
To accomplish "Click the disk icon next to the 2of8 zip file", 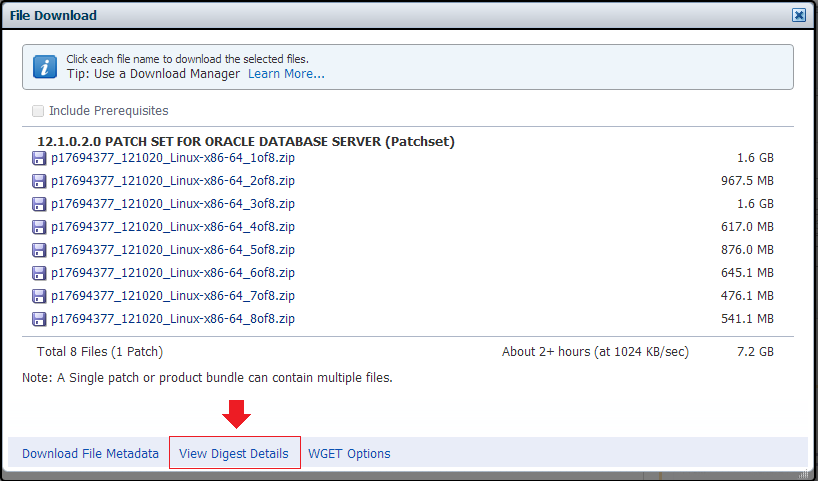I will (40, 181).
